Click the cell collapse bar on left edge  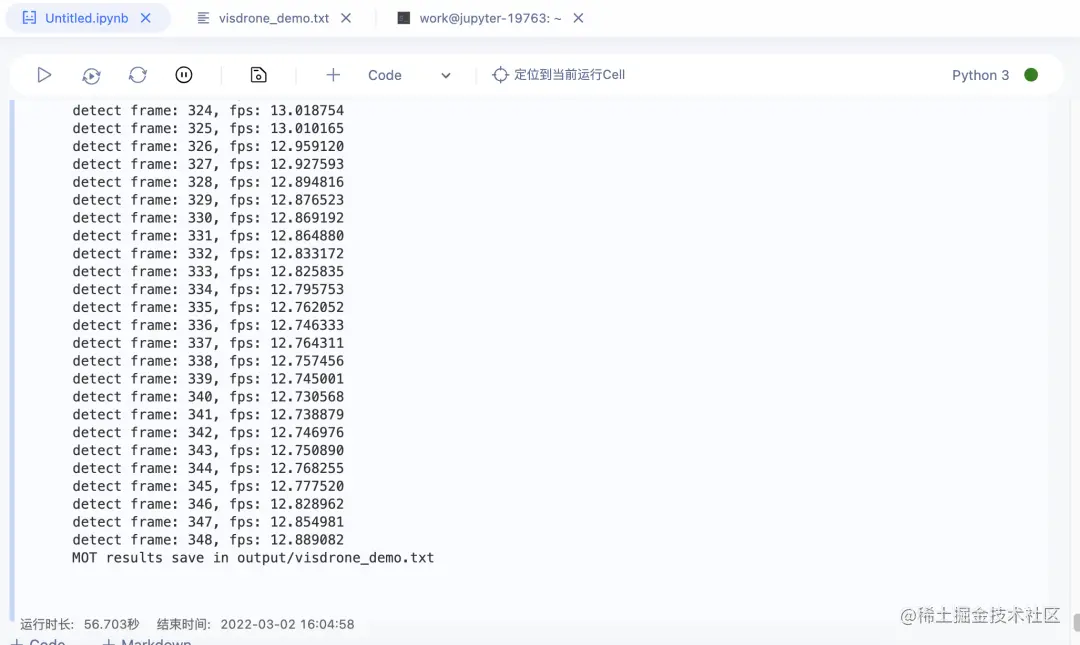11,360
